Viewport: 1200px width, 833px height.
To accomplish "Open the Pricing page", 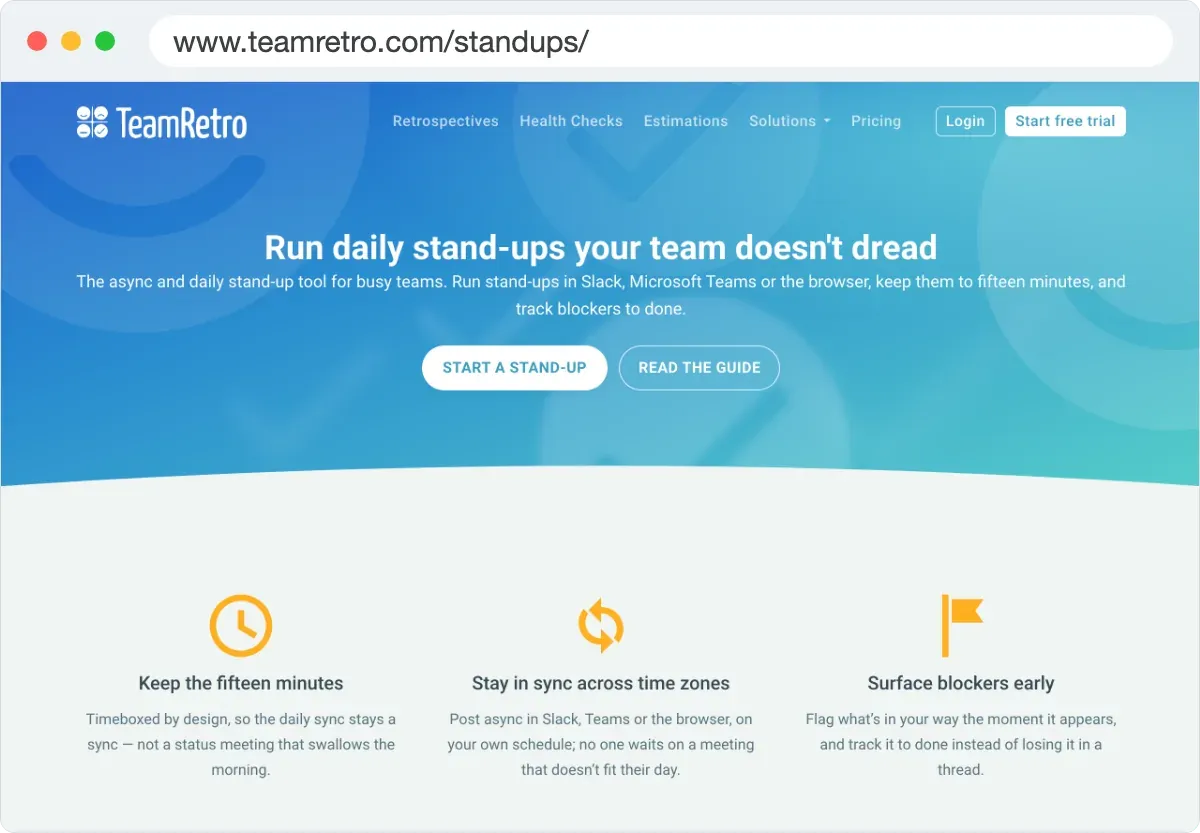I will 876,121.
